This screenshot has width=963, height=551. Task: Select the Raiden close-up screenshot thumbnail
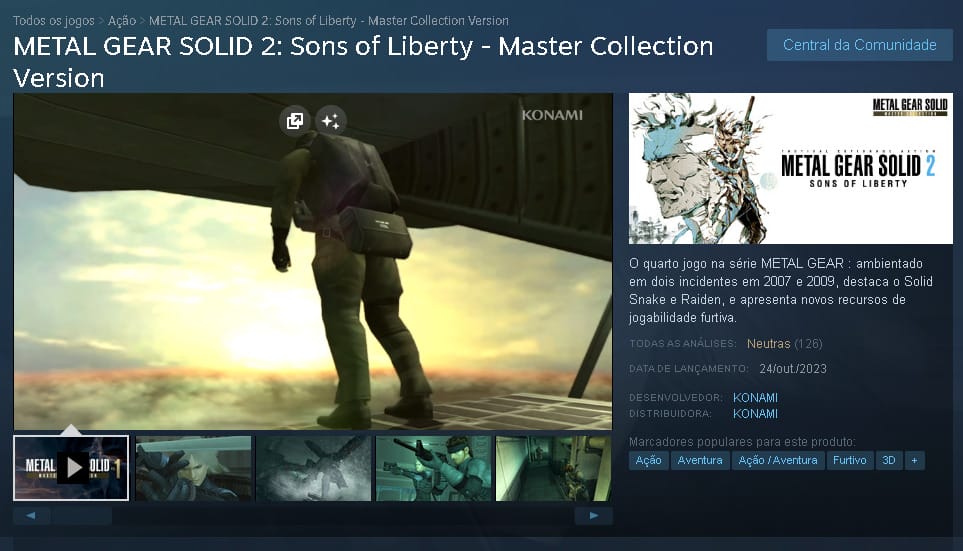[193, 468]
